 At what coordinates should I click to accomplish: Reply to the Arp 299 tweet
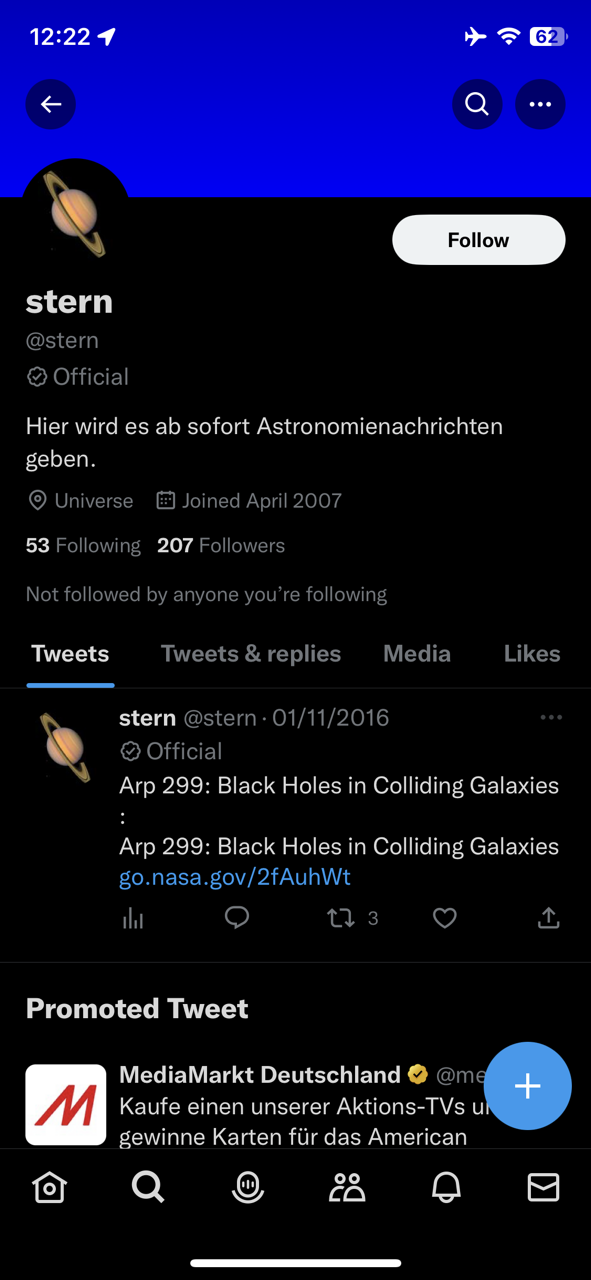(237, 917)
